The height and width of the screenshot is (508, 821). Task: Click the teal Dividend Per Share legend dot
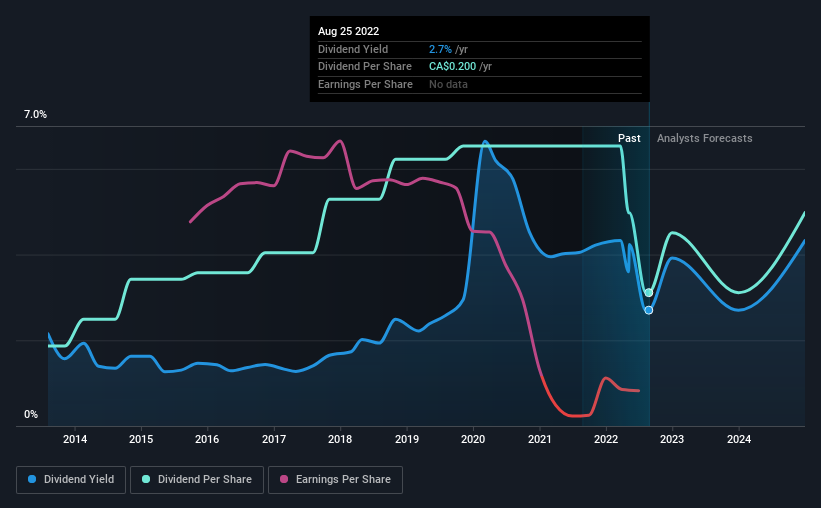point(146,479)
